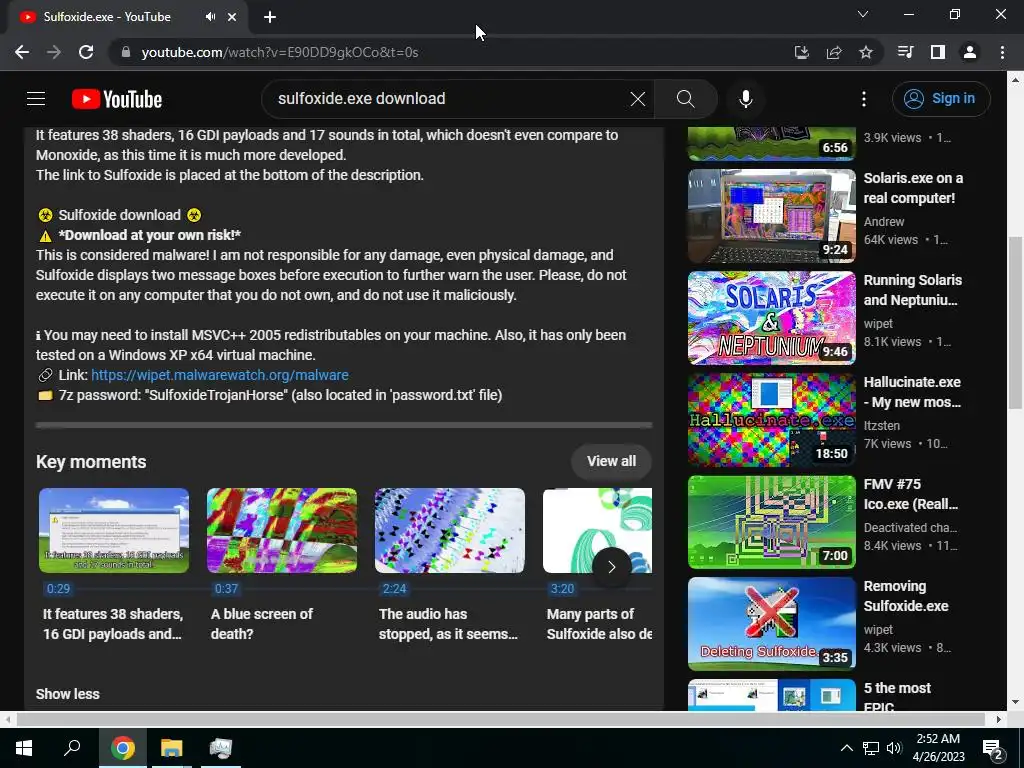The height and width of the screenshot is (768, 1024).
Task: Open Solaris.exe 9:24 video thumbnail
Action: click(772, 216)
